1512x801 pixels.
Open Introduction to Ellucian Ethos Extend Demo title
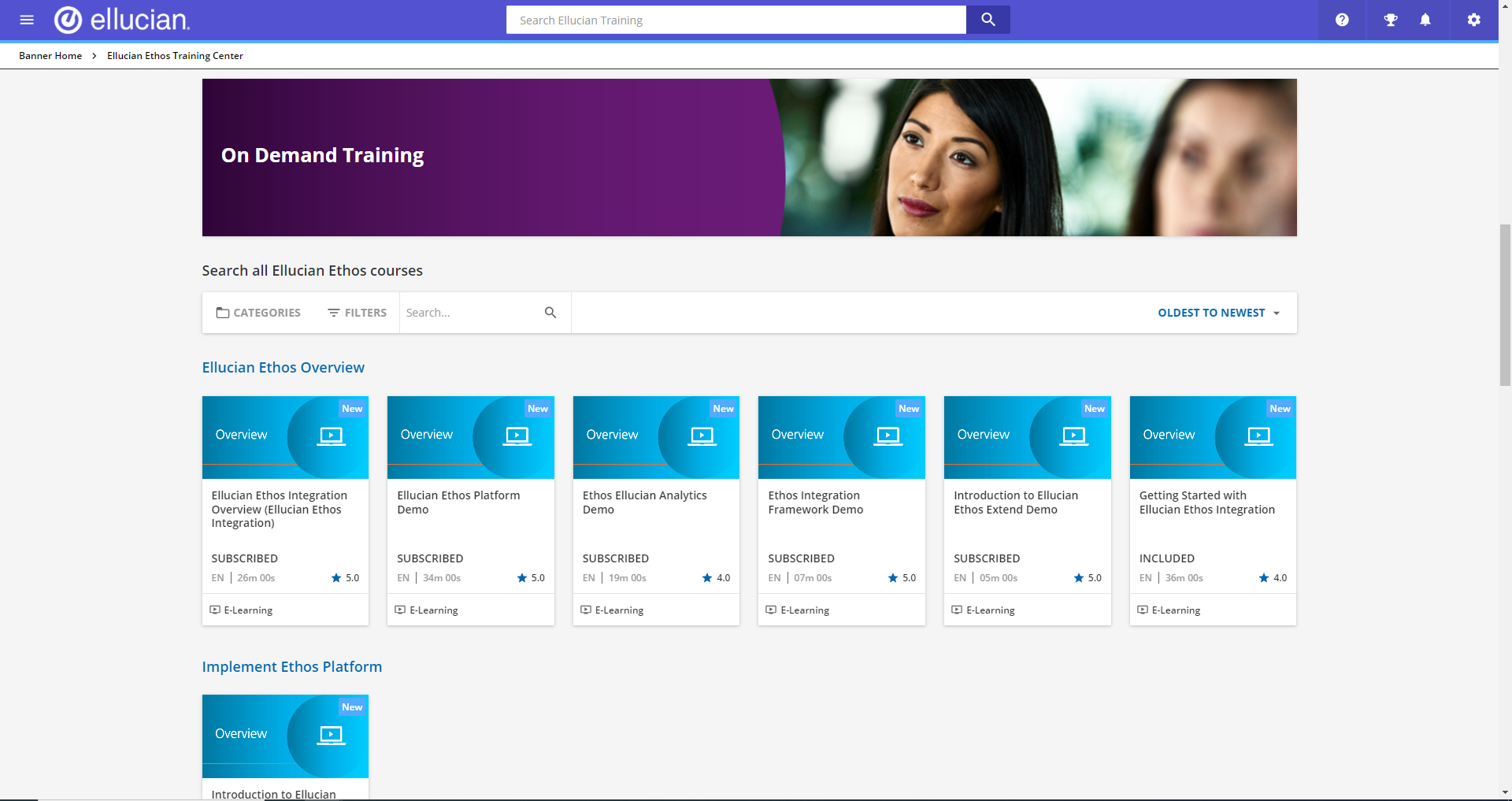coord(1016,502)
